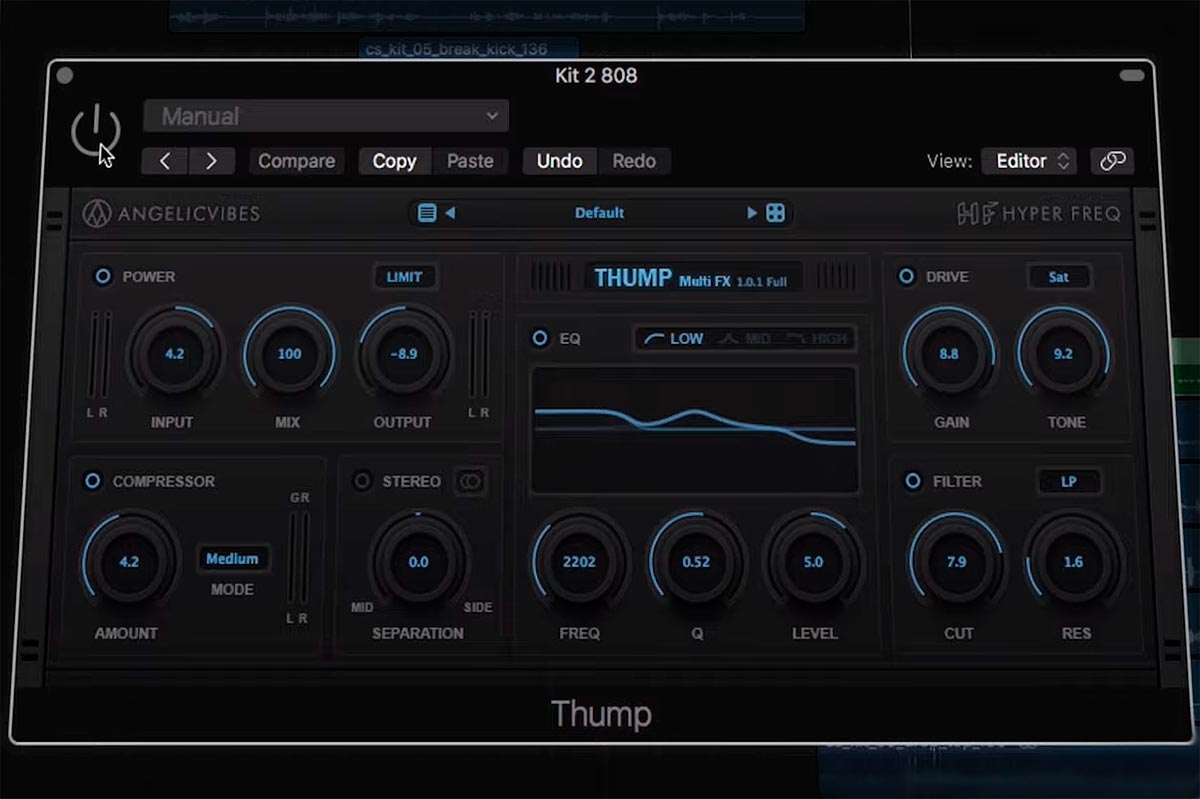Toggle the POWER section on/off
Image resolution: width=1200 pixels, height=799 pixels.
pyautogui.click(x=103, y=277)
